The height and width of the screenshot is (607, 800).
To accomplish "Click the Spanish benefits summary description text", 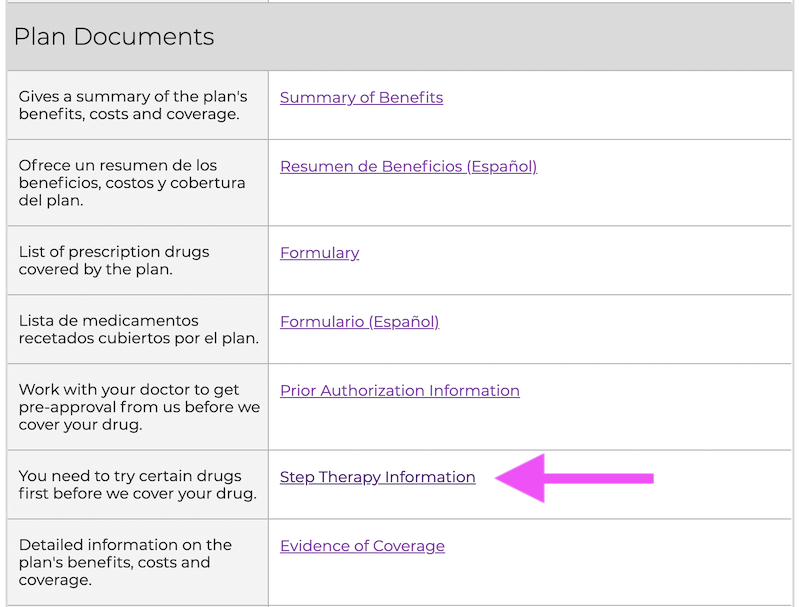I will click(137, 183).
